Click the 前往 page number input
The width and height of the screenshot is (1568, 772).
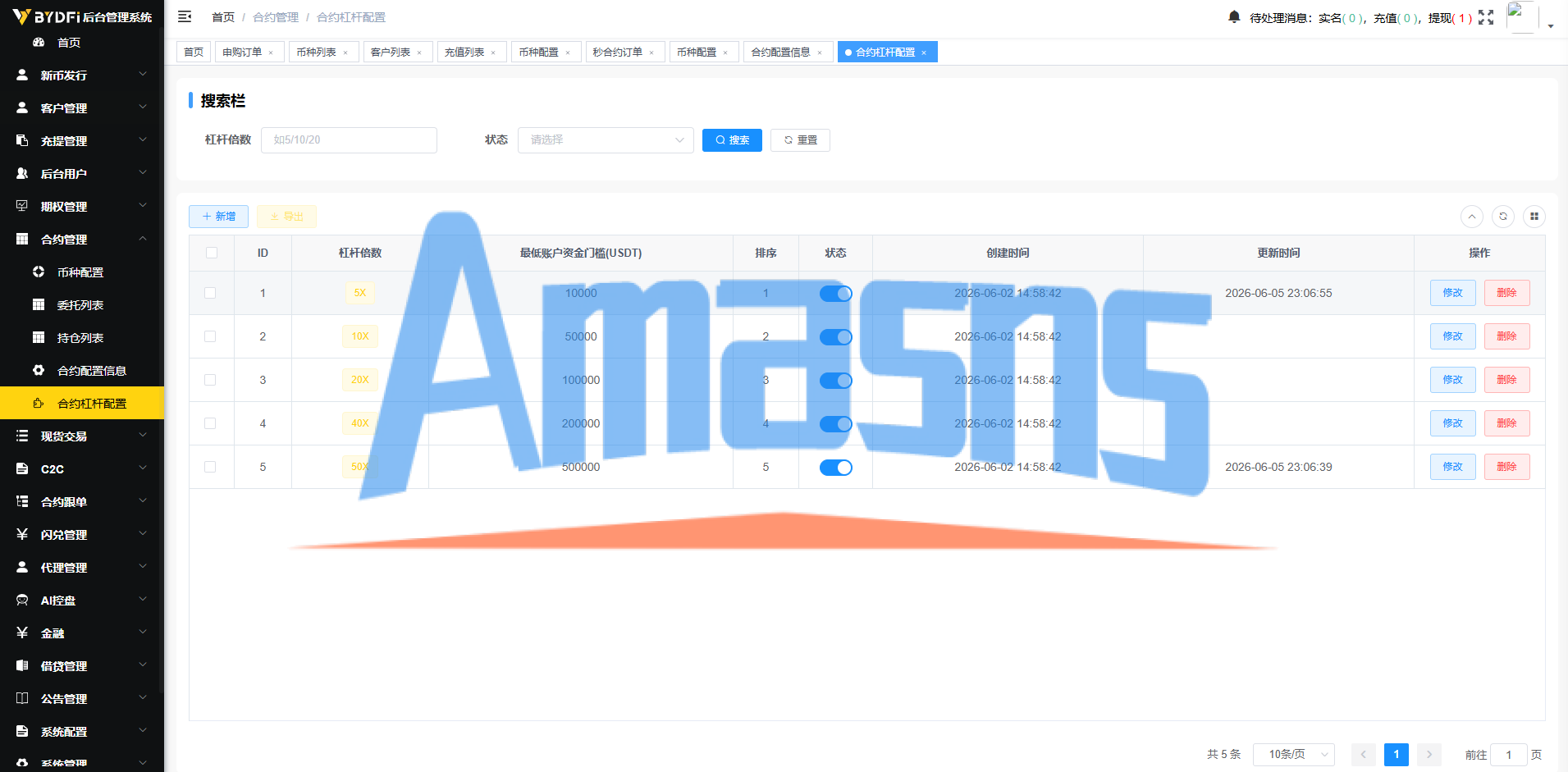(x=1508, y=755)
